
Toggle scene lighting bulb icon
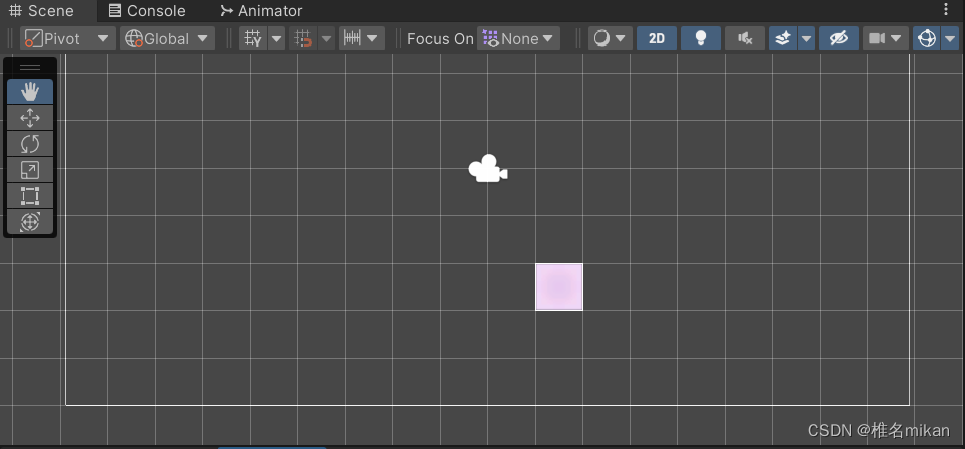click(x=700, y=38)
